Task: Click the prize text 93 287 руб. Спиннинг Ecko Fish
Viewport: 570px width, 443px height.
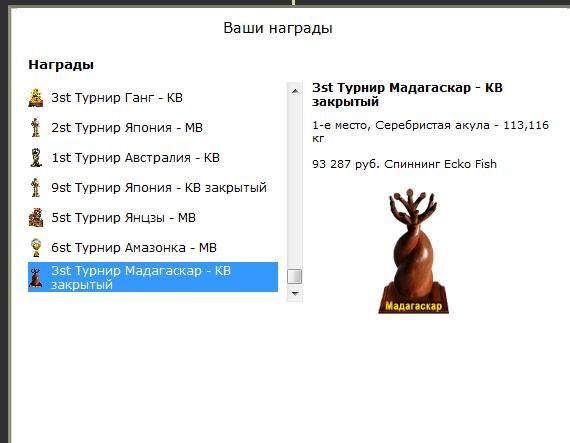Action: click(x=404, y=164)
